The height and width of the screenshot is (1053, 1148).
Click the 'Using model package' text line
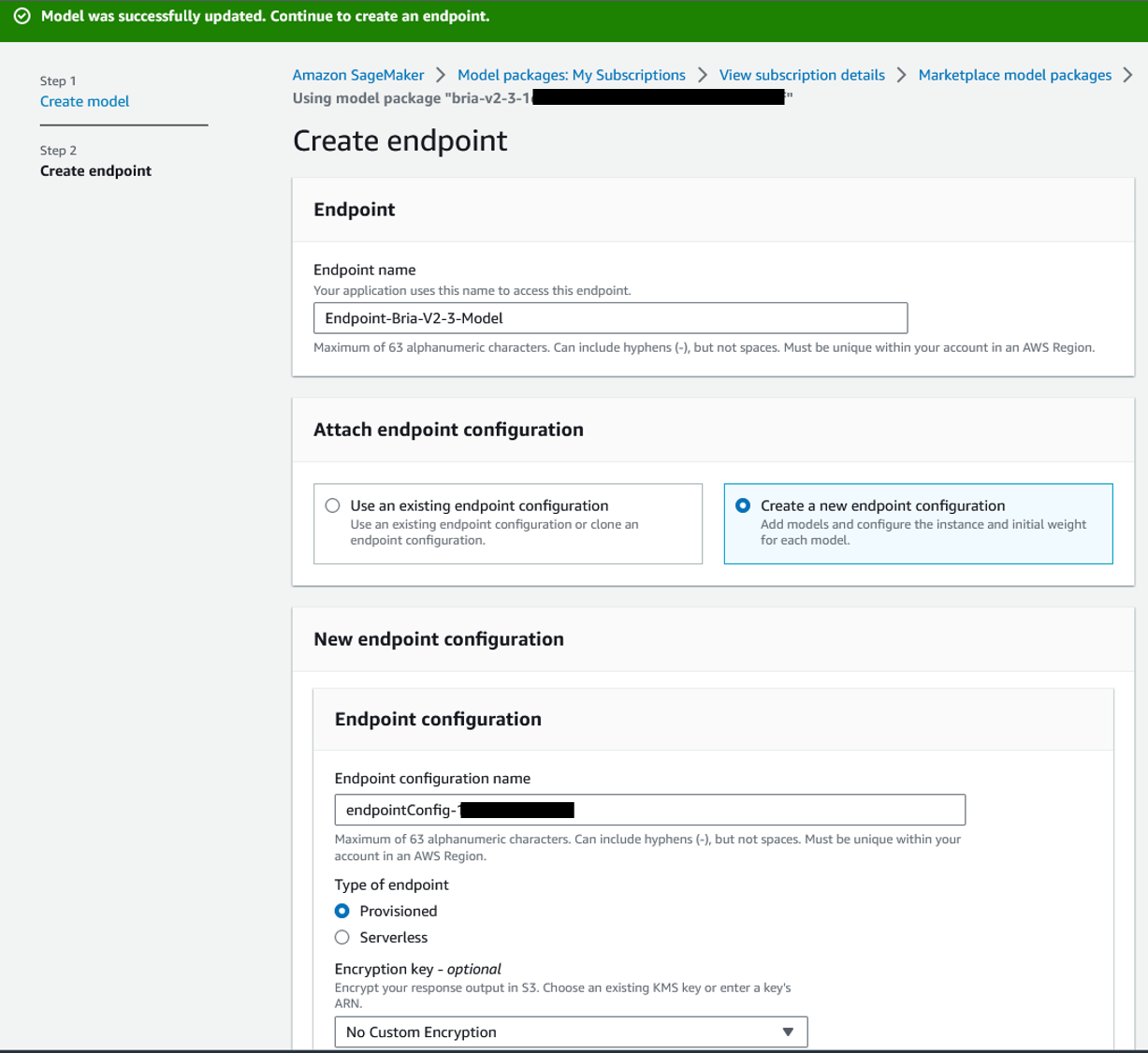(543, 98)
